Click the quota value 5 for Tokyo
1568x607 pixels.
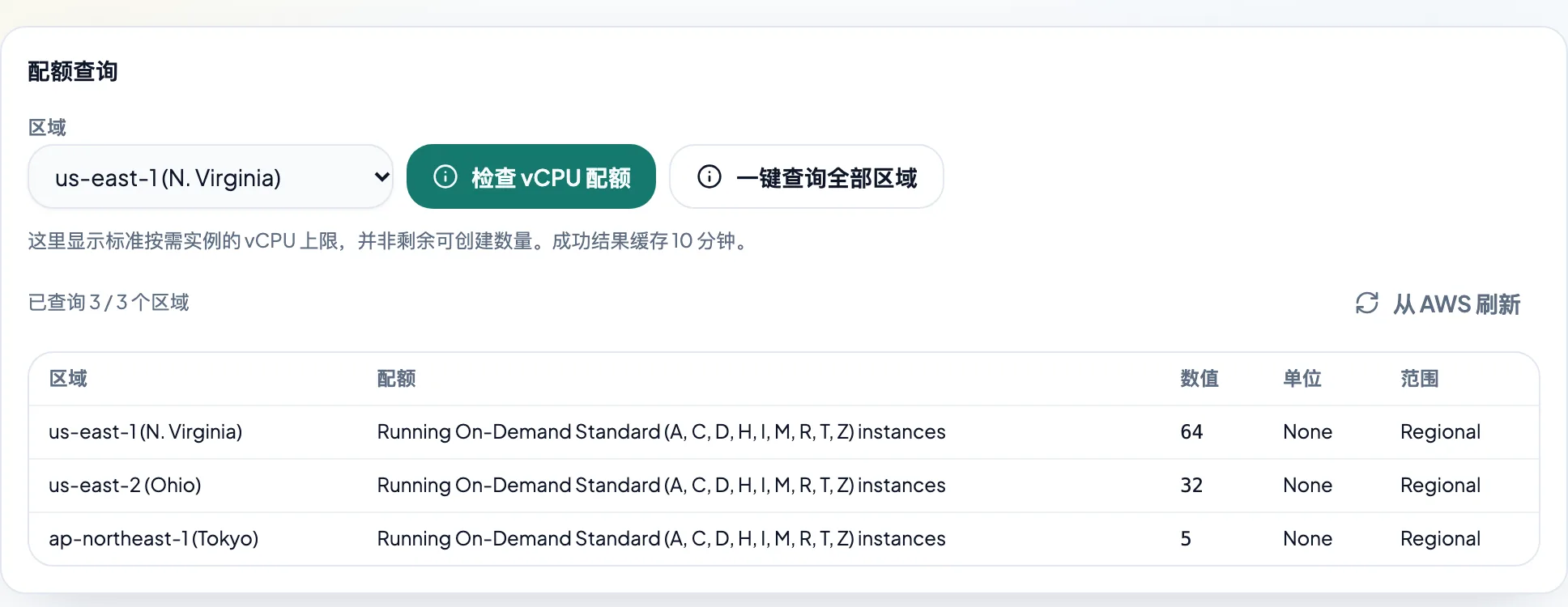tap(1186, 538)
